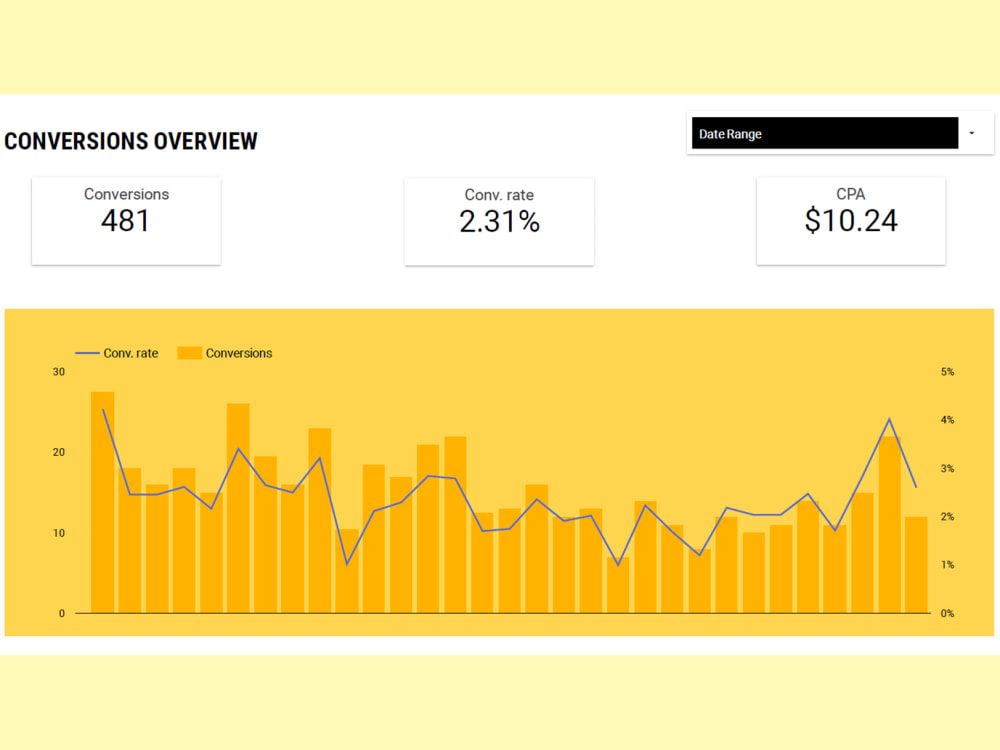Click the 'CONVERSIONS OVERVIEW' heading
This screenshot has width=1000, height=750.
point(131,141)
